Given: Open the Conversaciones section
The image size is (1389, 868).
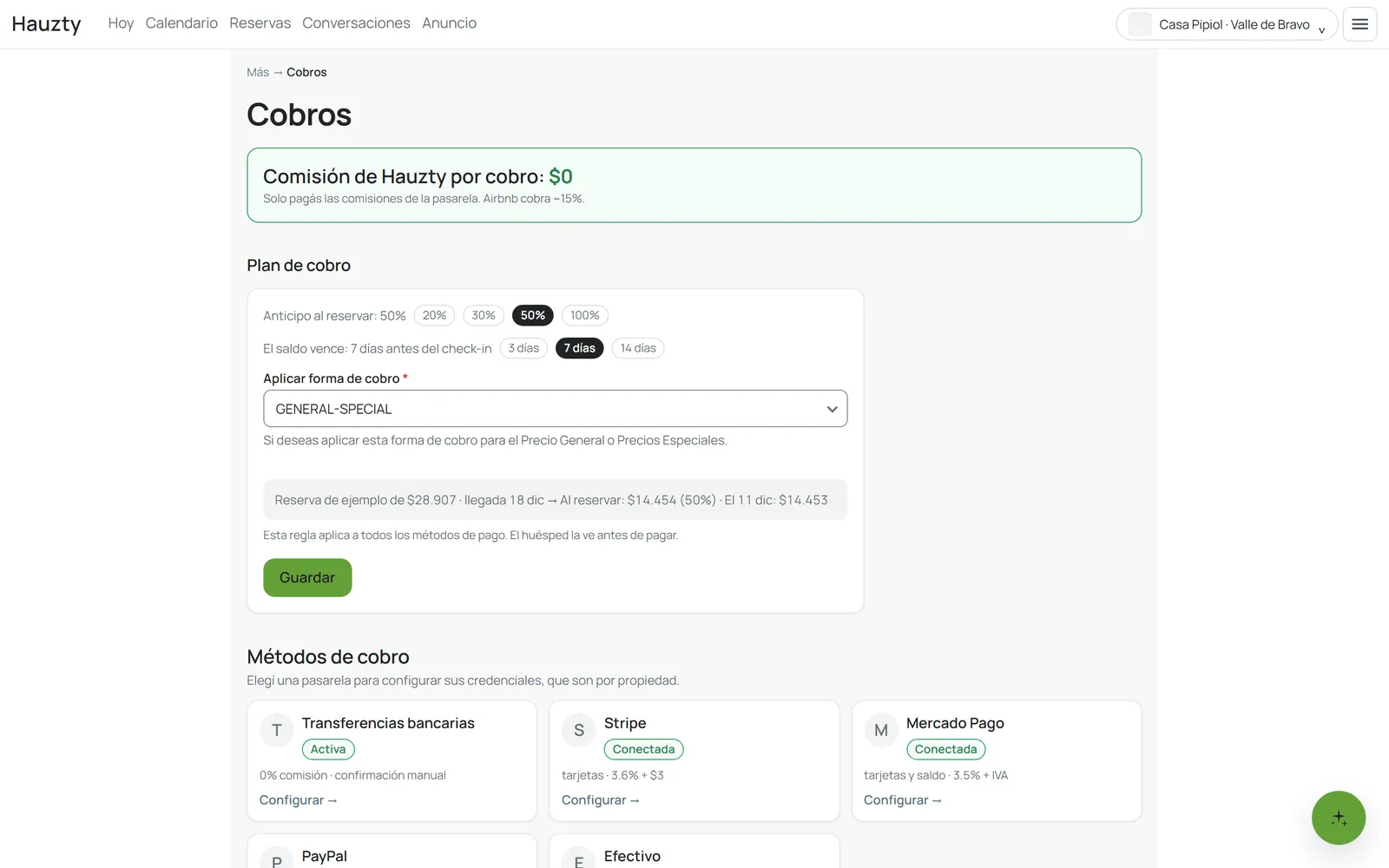Looking at the screenshot, I should [x=356, y=23].
